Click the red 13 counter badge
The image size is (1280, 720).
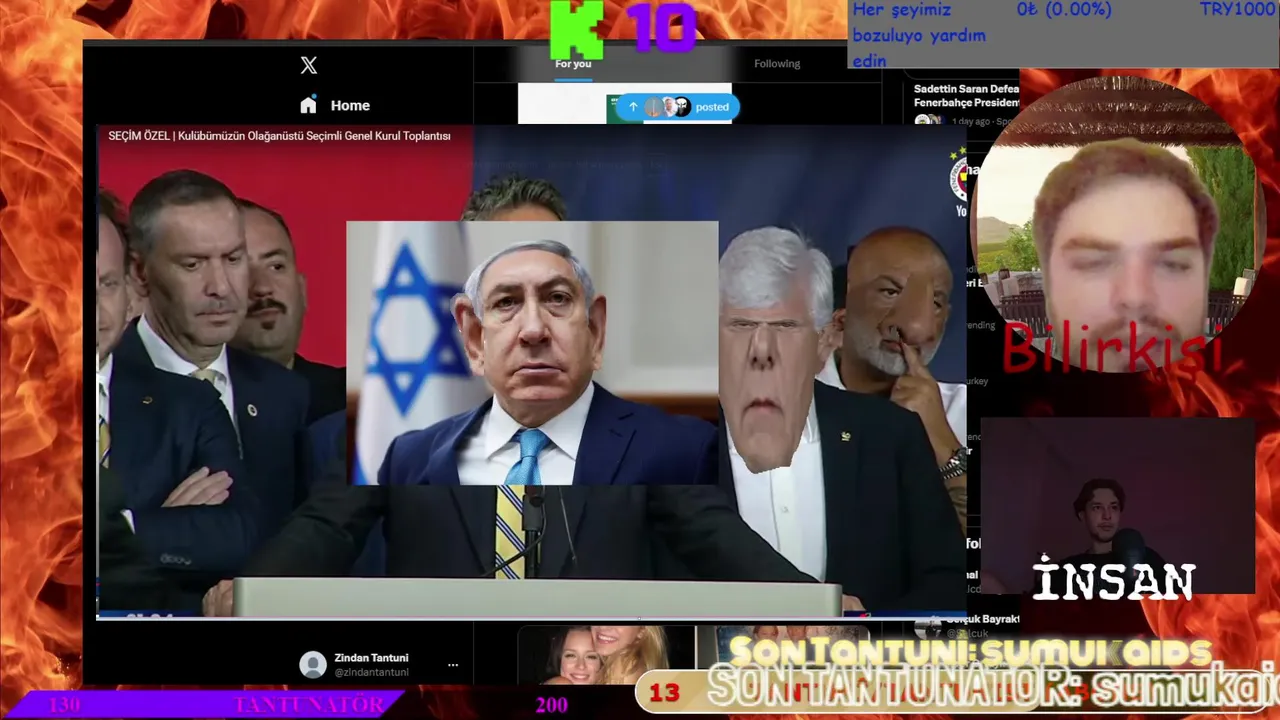[x=664, y=692]
